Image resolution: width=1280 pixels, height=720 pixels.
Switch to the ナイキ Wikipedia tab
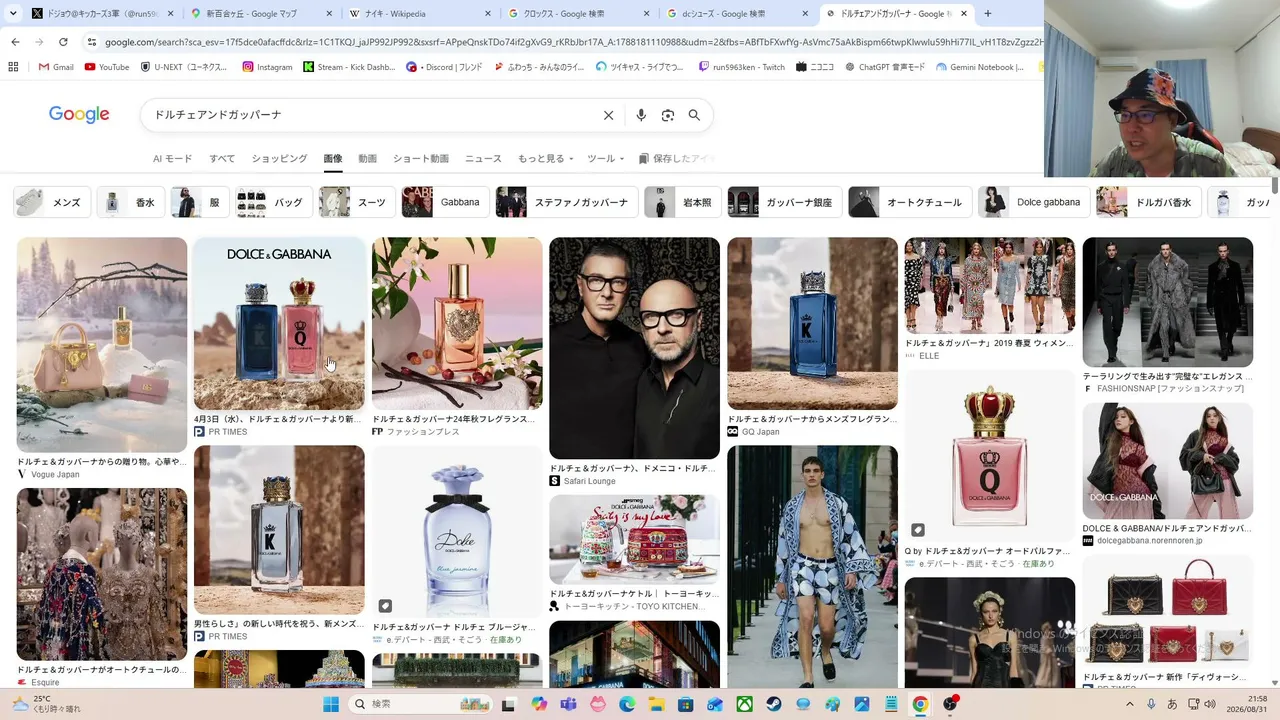(x=421, y=14)
